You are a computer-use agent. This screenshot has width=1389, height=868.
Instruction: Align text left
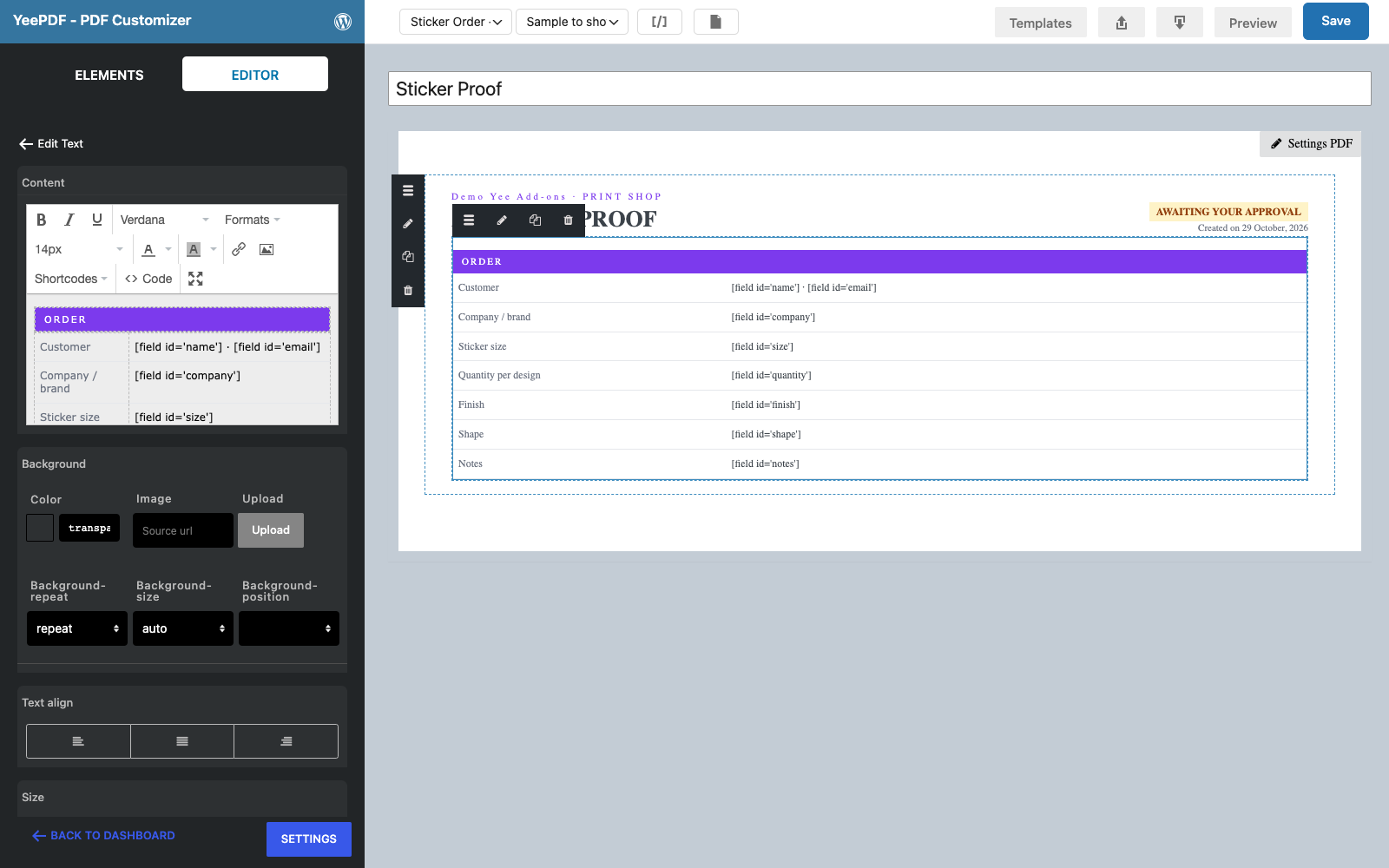[x=78, y=741]
